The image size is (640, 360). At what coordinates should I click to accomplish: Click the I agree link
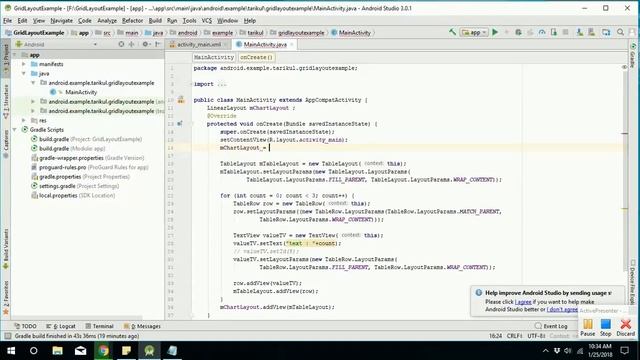tap(523, 302)
